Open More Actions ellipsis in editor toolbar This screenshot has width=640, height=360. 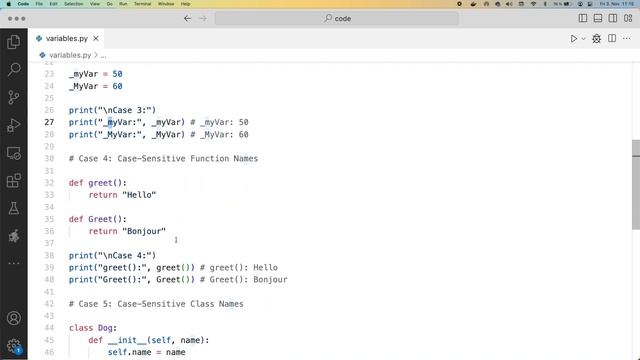point(627,38)
